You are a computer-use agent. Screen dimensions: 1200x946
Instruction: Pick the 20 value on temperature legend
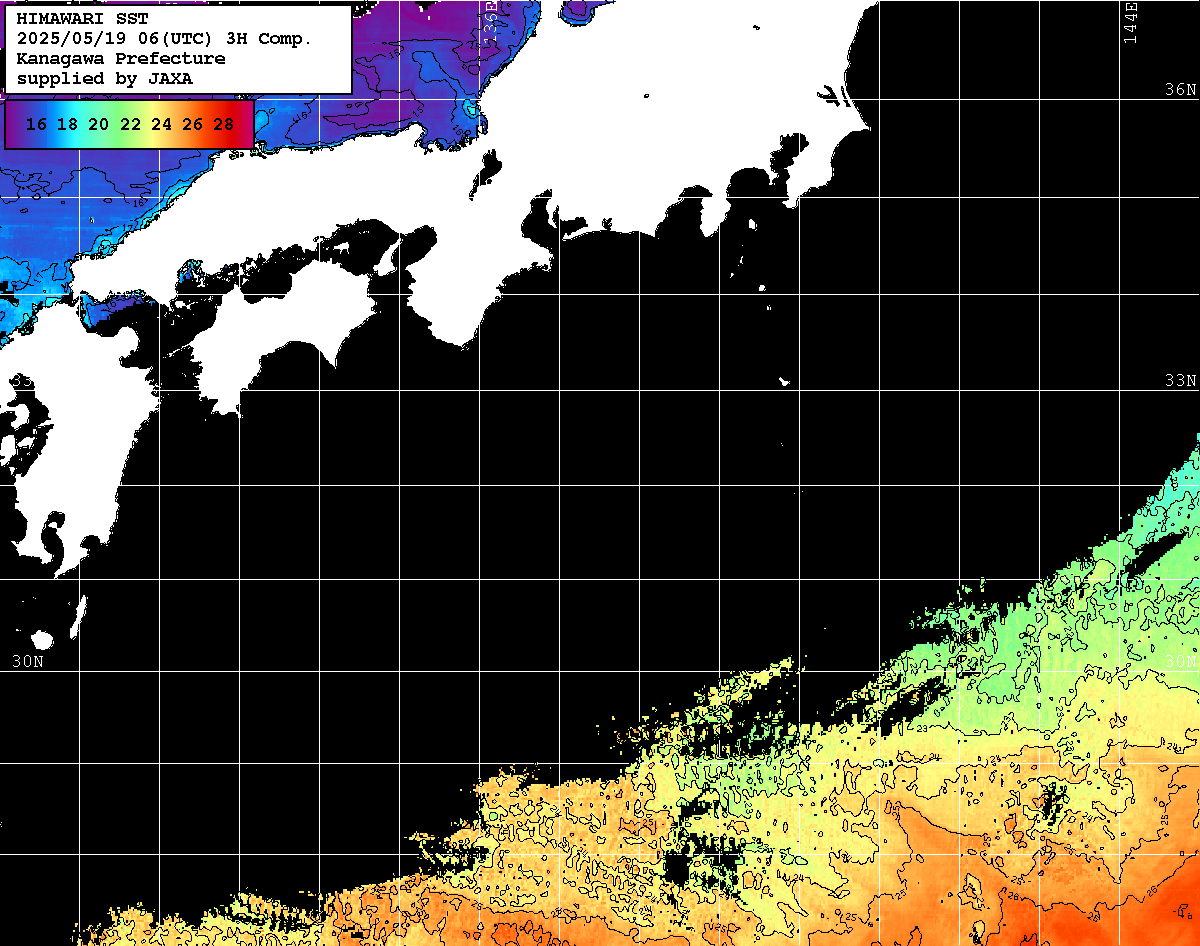tap(98, 125)
